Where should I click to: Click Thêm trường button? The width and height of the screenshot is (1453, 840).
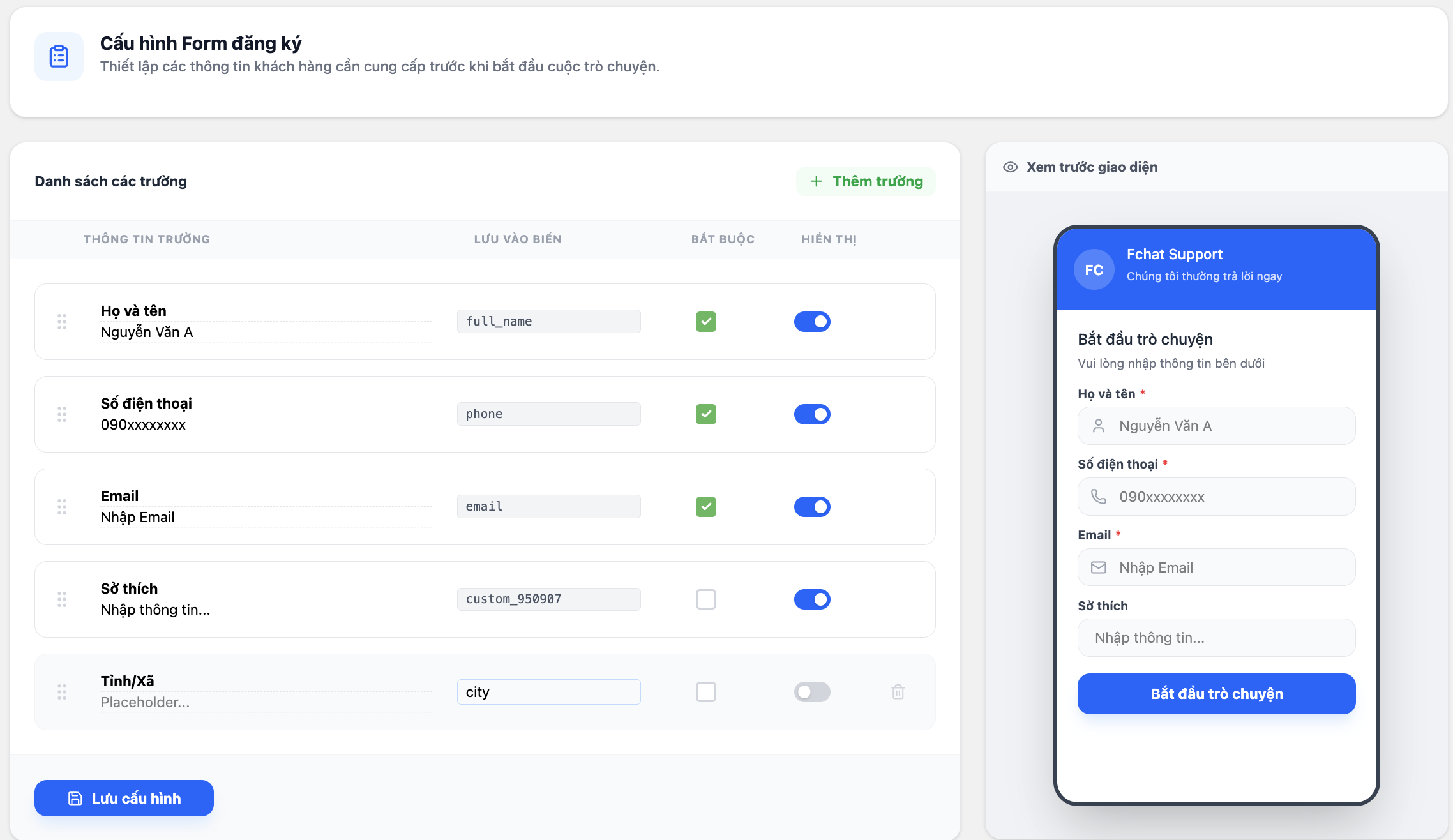[x=866, y=181]
